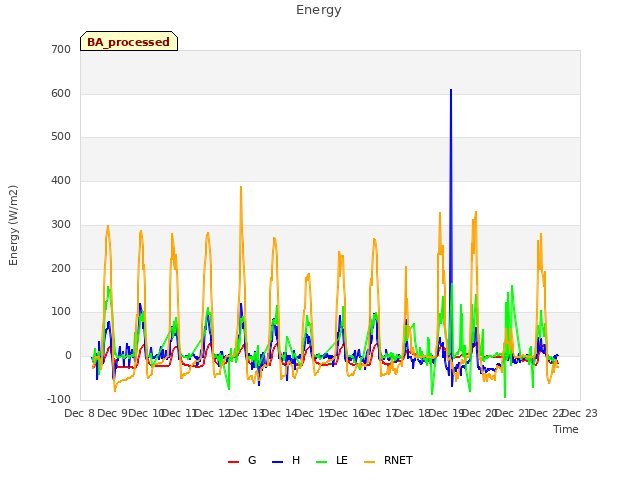This screenshot has width=640, height=480.
Task: Click the green LE legend color marker
Action: 322,462
